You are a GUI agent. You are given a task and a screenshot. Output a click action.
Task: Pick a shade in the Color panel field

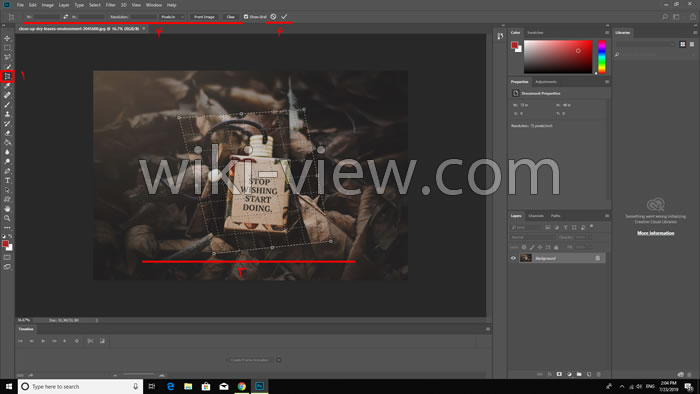[558, 57]
